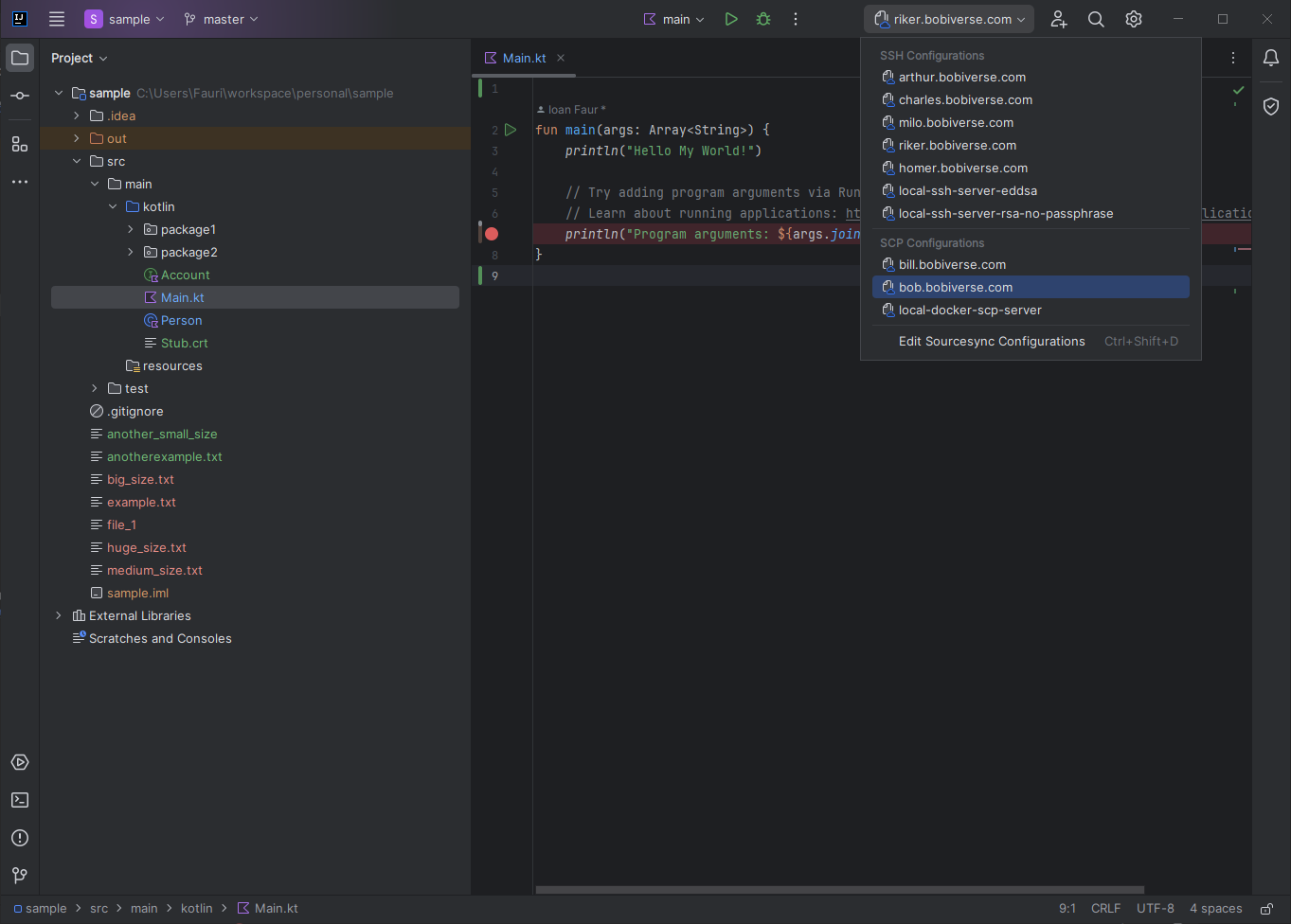Click the shield icon in right sidebar
Screen dimensions: 1291x924
pos(1271,106)
